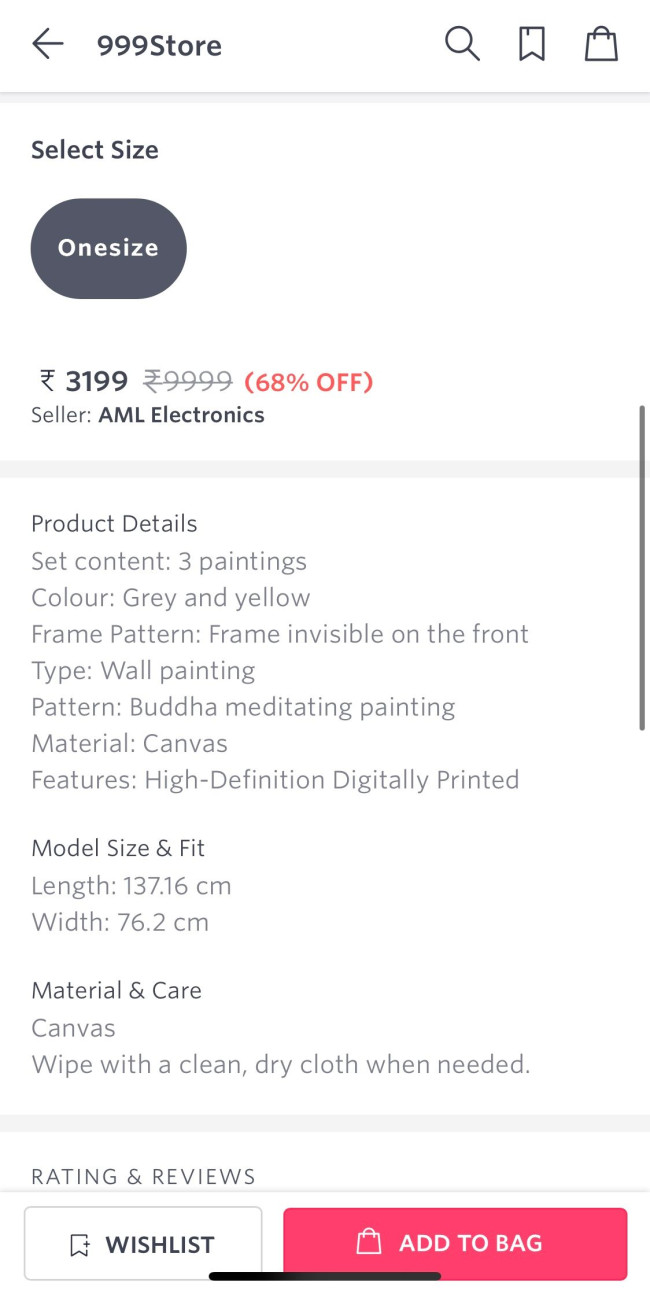The height and width of the screenshot is (1294, 650).
Task: Tap the 999Store title
Action: [159, 45]
